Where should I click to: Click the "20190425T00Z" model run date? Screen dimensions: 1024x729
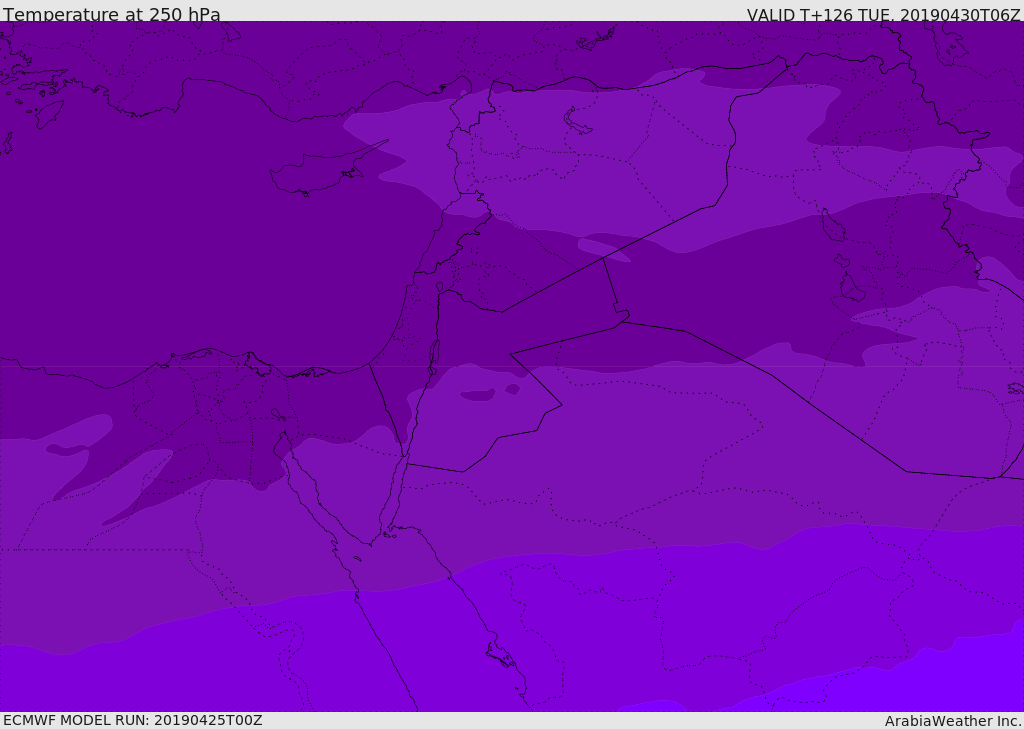coord(207,720)
